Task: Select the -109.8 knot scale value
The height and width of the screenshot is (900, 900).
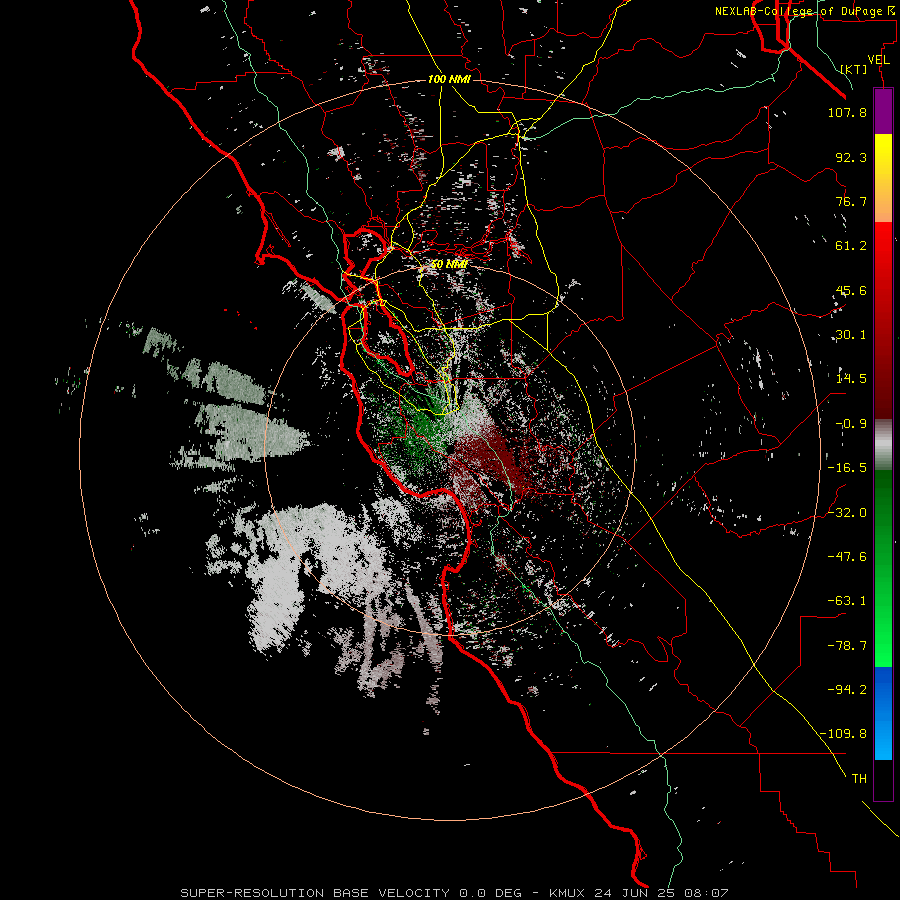Action: click(844, 734)
